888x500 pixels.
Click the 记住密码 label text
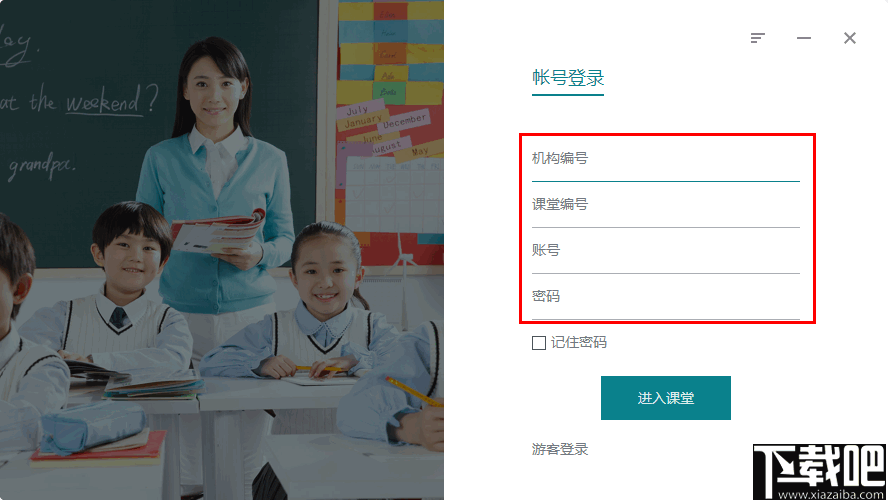578,342
